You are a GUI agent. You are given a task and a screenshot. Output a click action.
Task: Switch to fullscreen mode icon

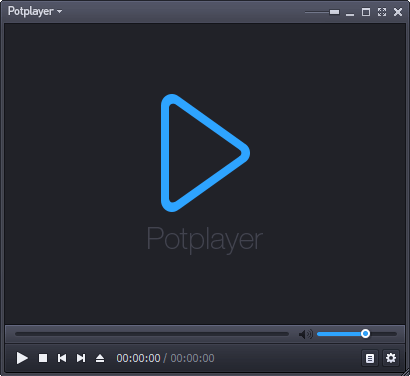(x=382, y=12)
